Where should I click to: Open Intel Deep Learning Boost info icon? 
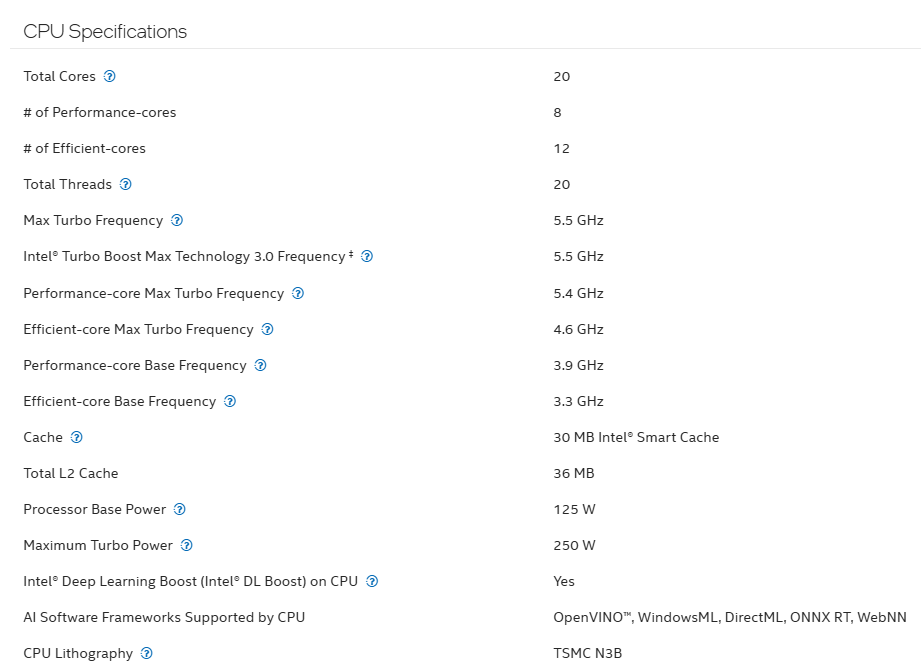point(372,581)
